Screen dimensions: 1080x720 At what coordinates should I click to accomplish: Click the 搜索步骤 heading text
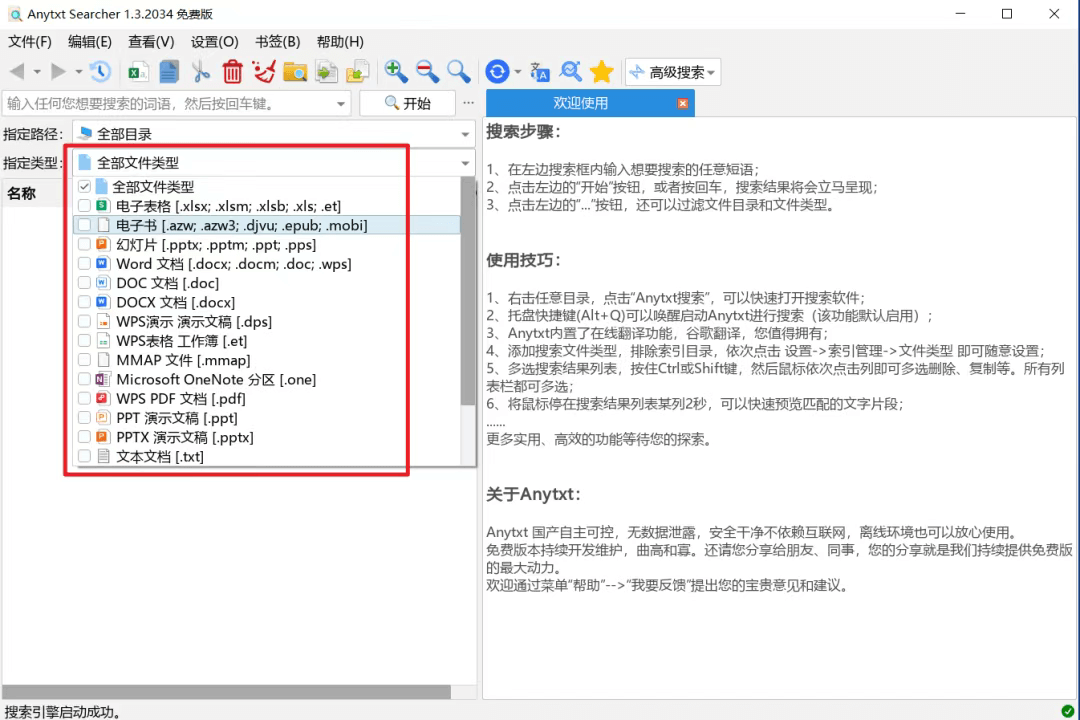[523, 132]
